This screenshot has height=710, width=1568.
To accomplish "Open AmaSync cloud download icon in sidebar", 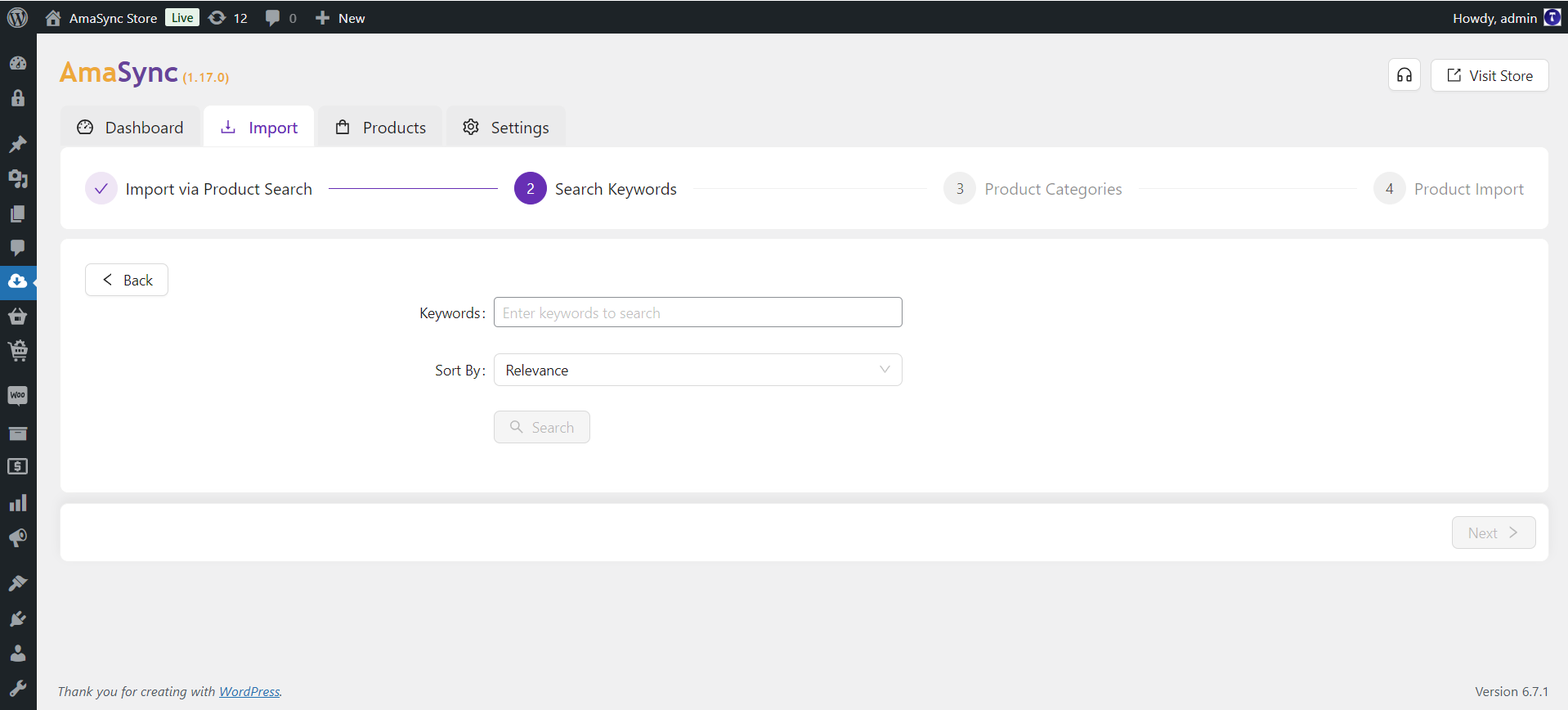I will (18, 281).
